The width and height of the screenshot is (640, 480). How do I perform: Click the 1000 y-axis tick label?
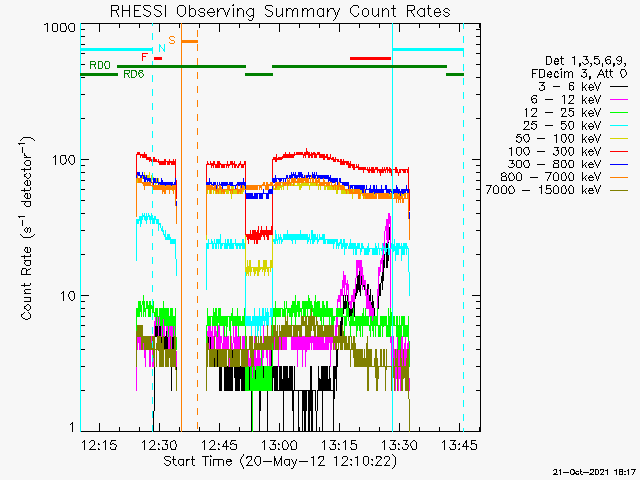[x=60, y=27]
